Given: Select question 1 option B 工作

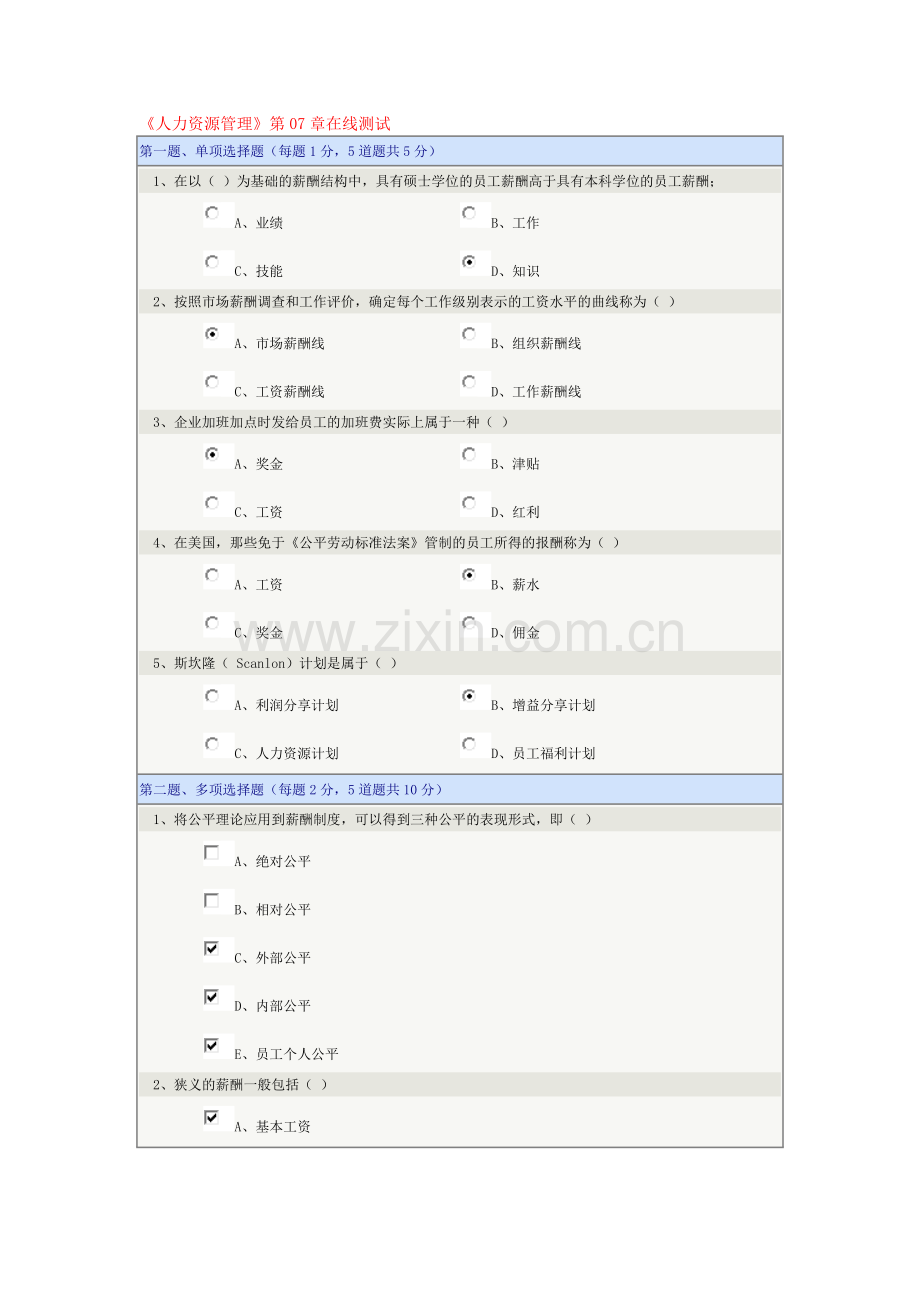Looking at the screenshot, I should 469,213.
